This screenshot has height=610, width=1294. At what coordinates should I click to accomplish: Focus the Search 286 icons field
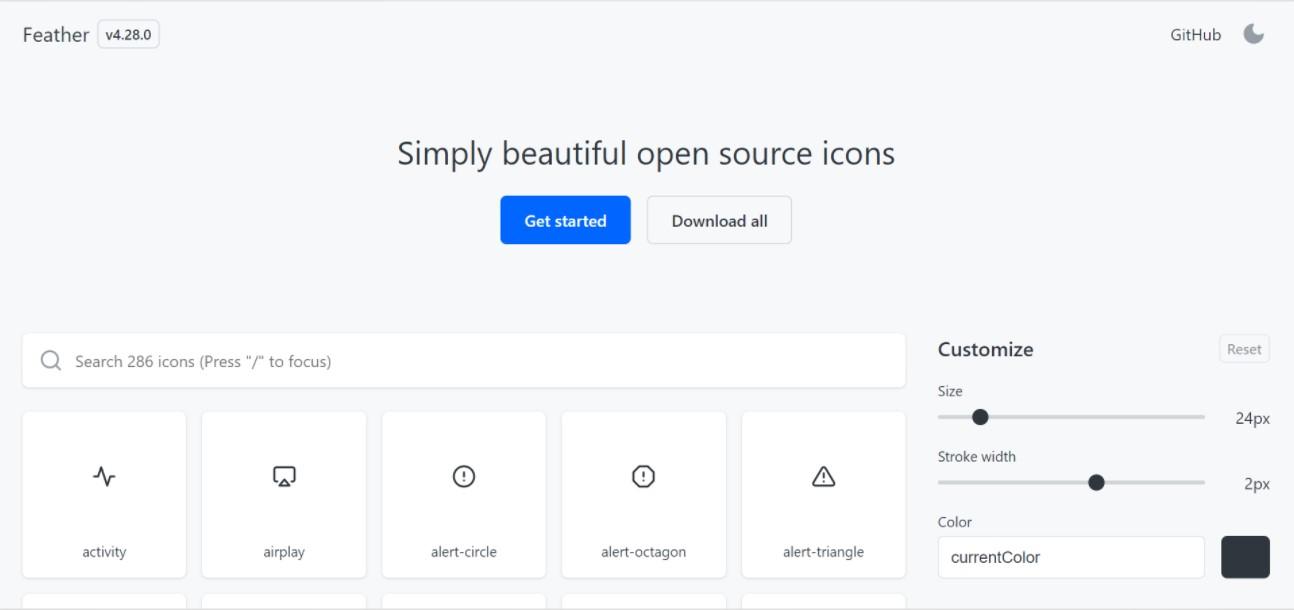480,361
